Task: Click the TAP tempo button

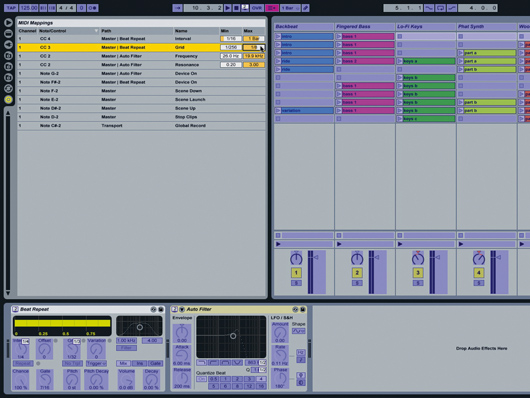Action: 11,8
